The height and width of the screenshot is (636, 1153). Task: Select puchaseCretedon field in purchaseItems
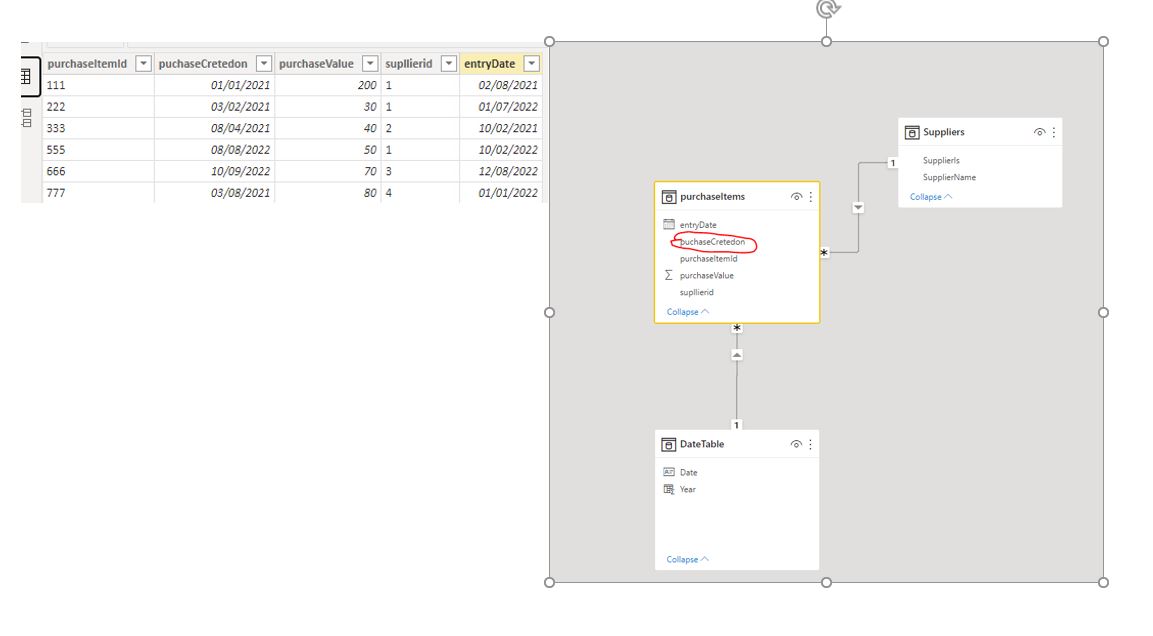click(712, 242)
